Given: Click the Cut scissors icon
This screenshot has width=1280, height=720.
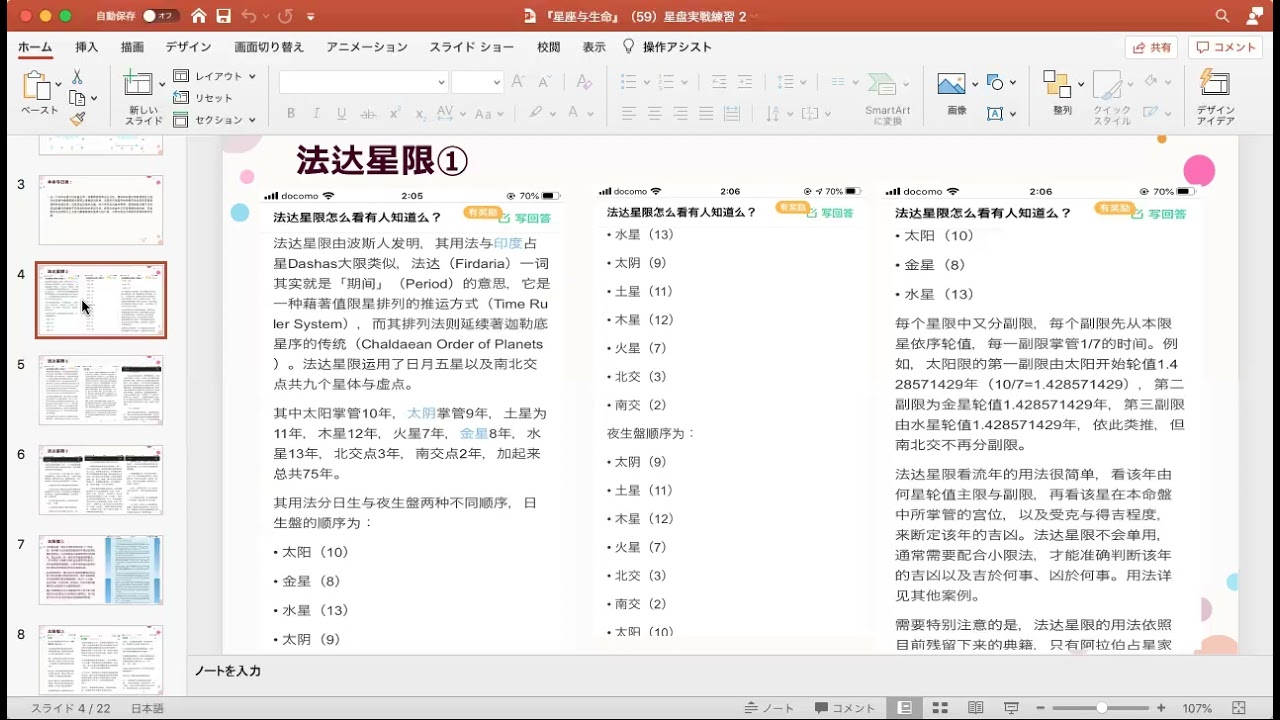Looking at the screenshot, I should [77, 77].
